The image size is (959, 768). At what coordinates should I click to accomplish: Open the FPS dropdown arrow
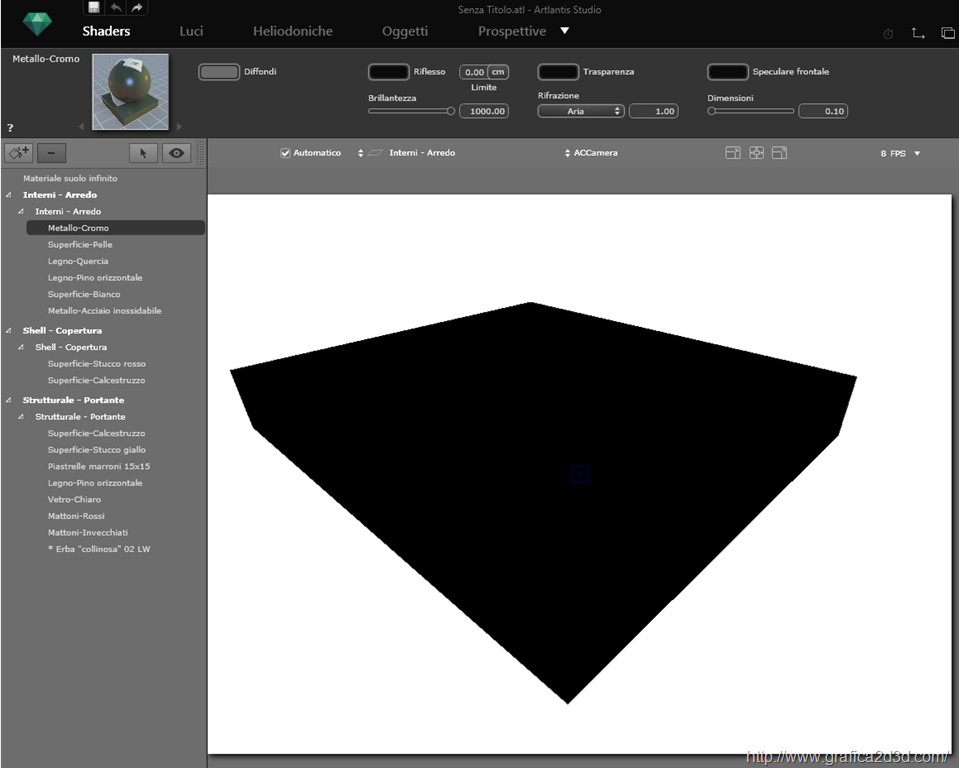pyautogui.click(x=917, y=153)
